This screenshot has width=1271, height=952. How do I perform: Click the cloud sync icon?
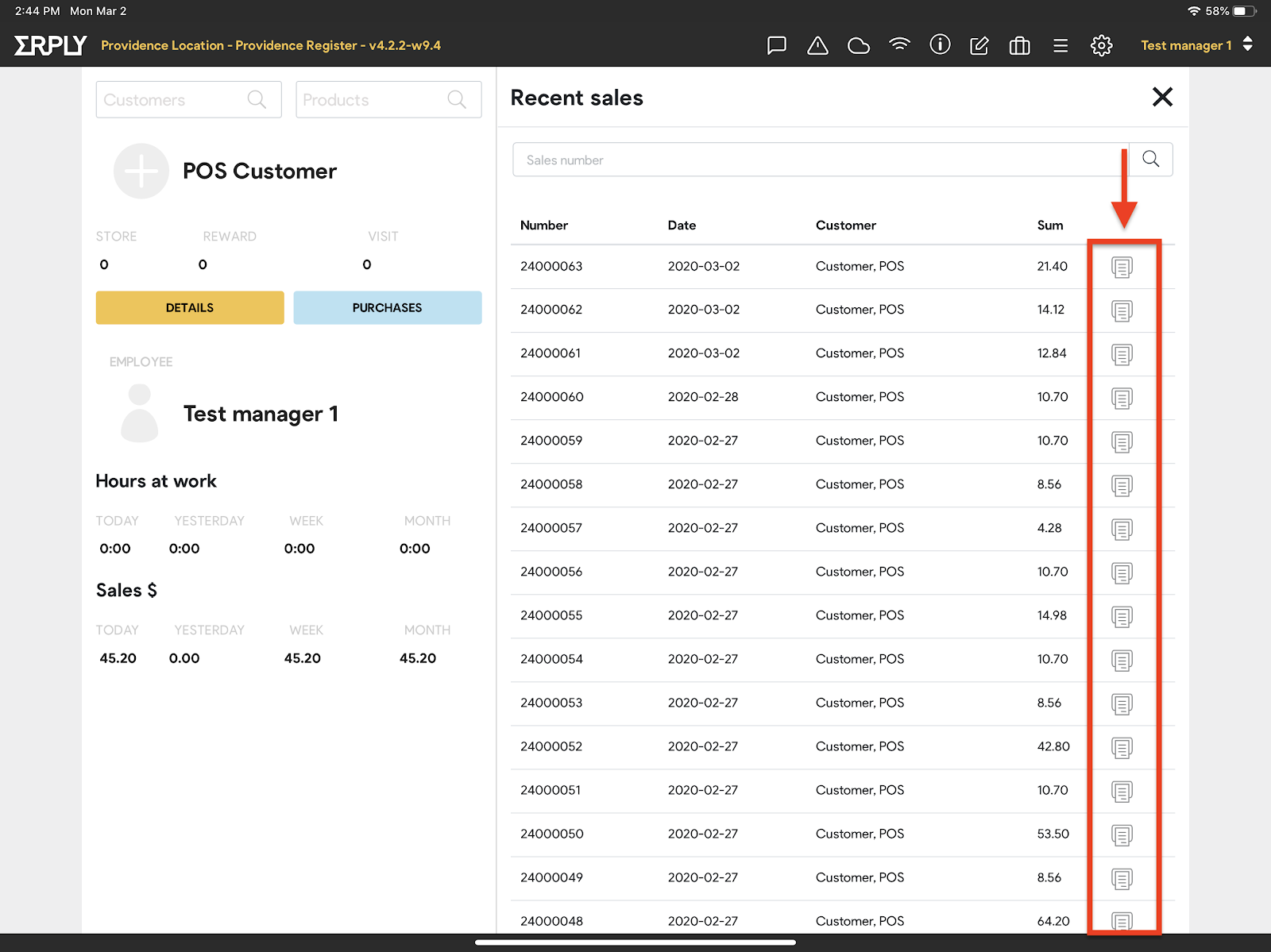859,46
